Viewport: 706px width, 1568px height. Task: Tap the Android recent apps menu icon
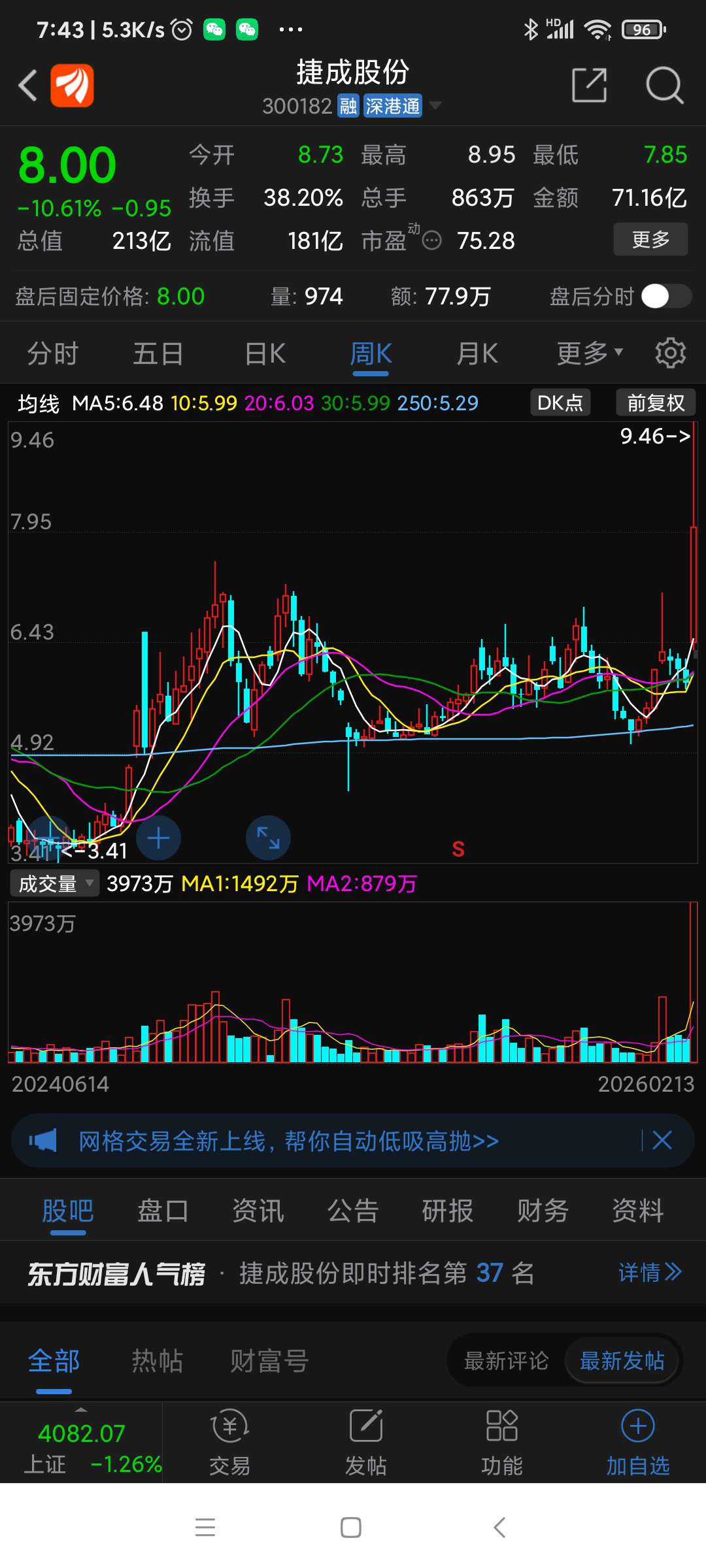point(205,1527)
